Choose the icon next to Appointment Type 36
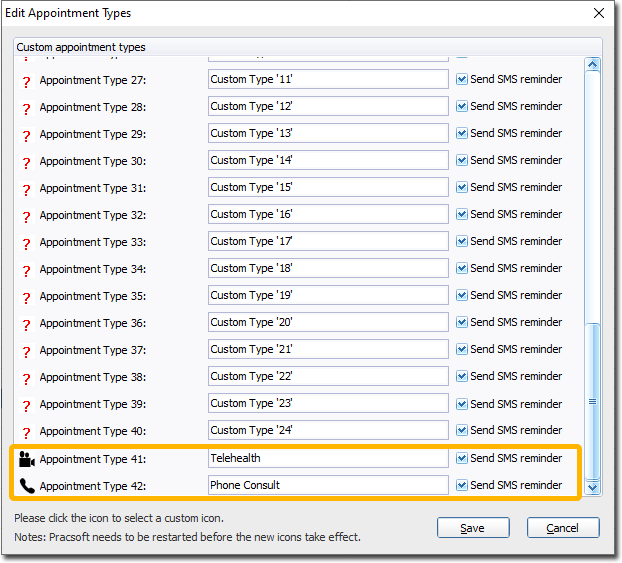Viewport: 622px width, 563px height. tap(26, 324)
